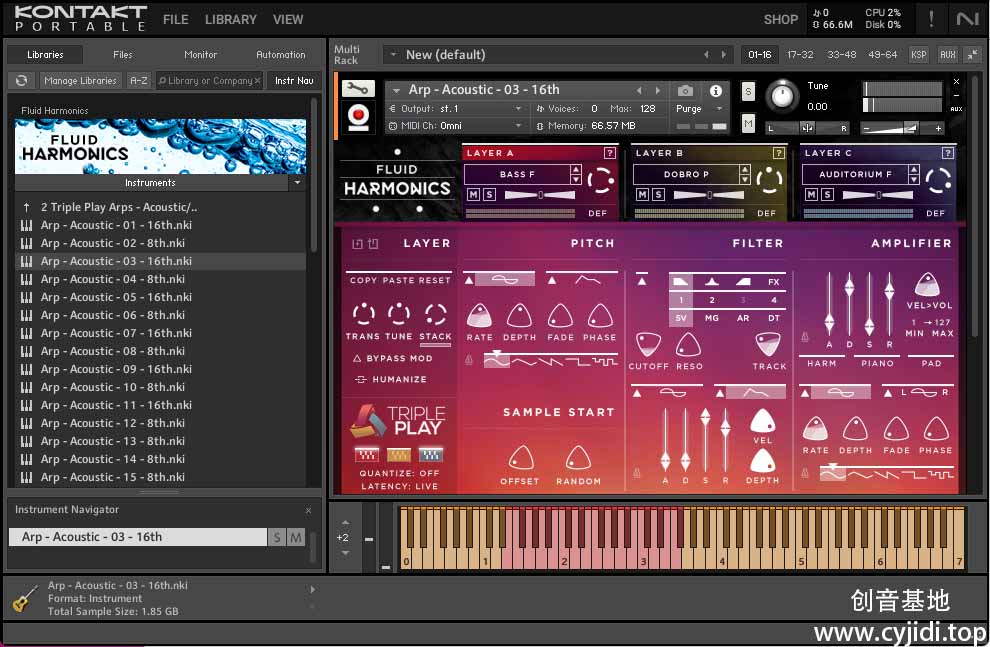Viewport: 990px width, 647px height.
Task: Click the Tune knob
Action: 782,96
